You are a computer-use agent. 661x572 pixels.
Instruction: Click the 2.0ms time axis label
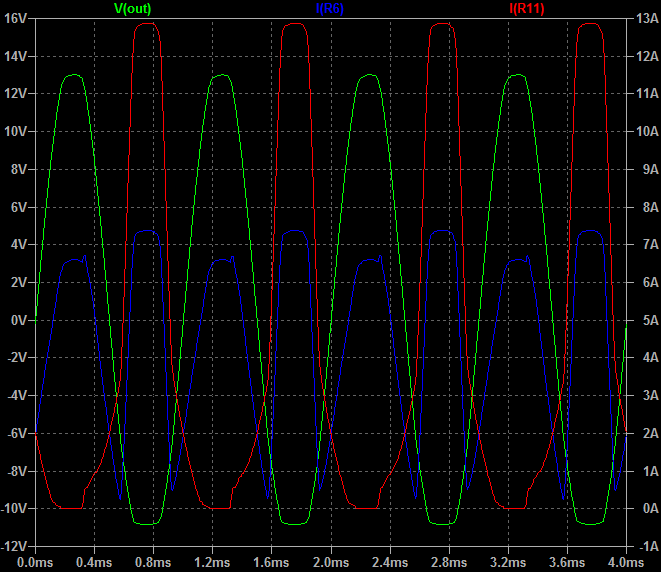click(331, 562)
